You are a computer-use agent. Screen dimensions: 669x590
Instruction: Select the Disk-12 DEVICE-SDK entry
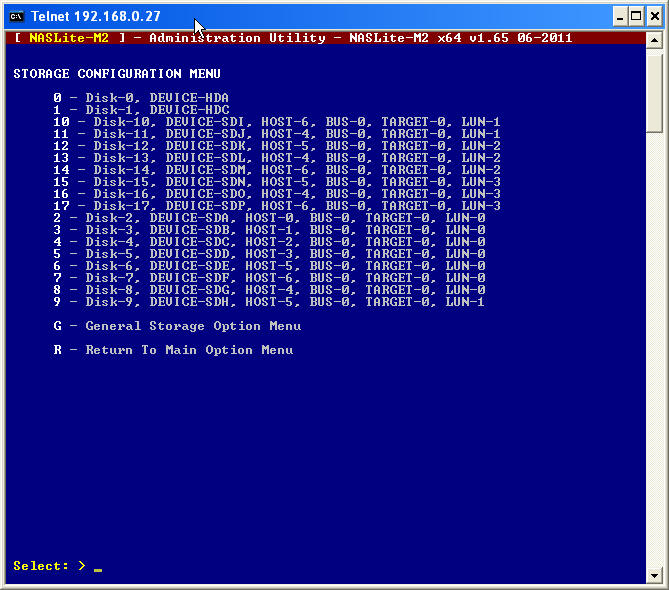click(276, 145)
